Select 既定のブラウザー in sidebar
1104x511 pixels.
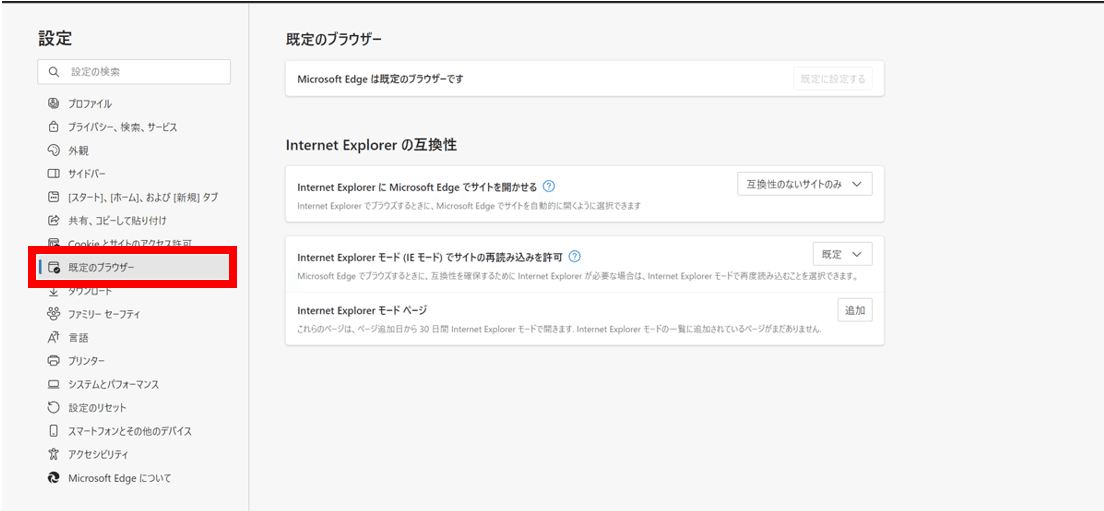point(134,267)
